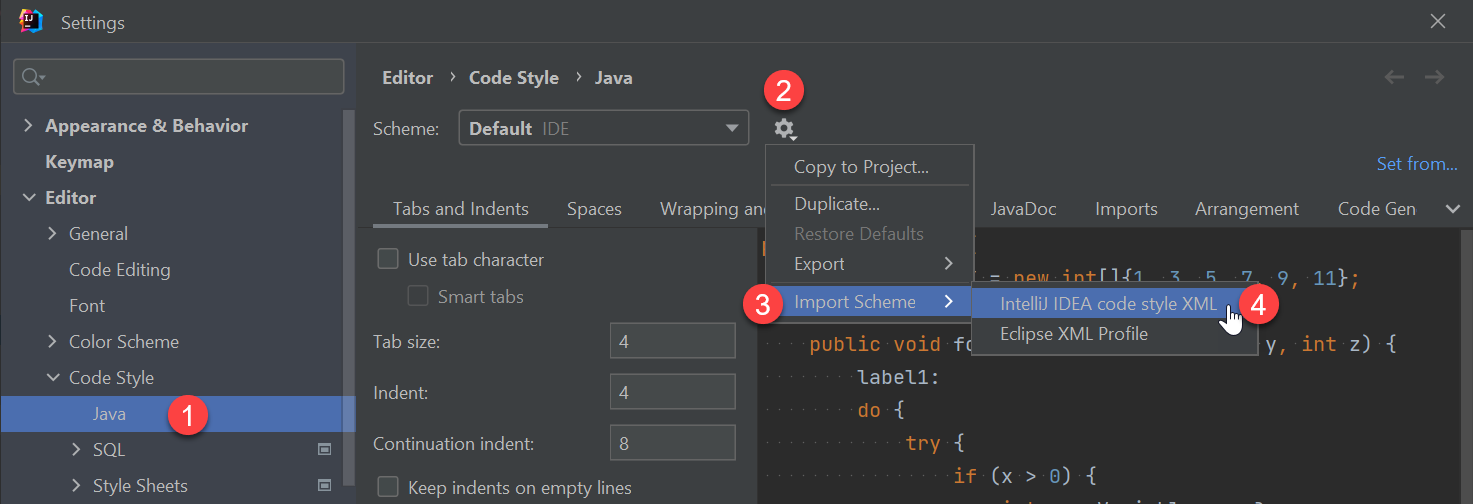Expand the Color Scheme node
The height and width of the screenshot is (504, 1473).
point(52,342)
